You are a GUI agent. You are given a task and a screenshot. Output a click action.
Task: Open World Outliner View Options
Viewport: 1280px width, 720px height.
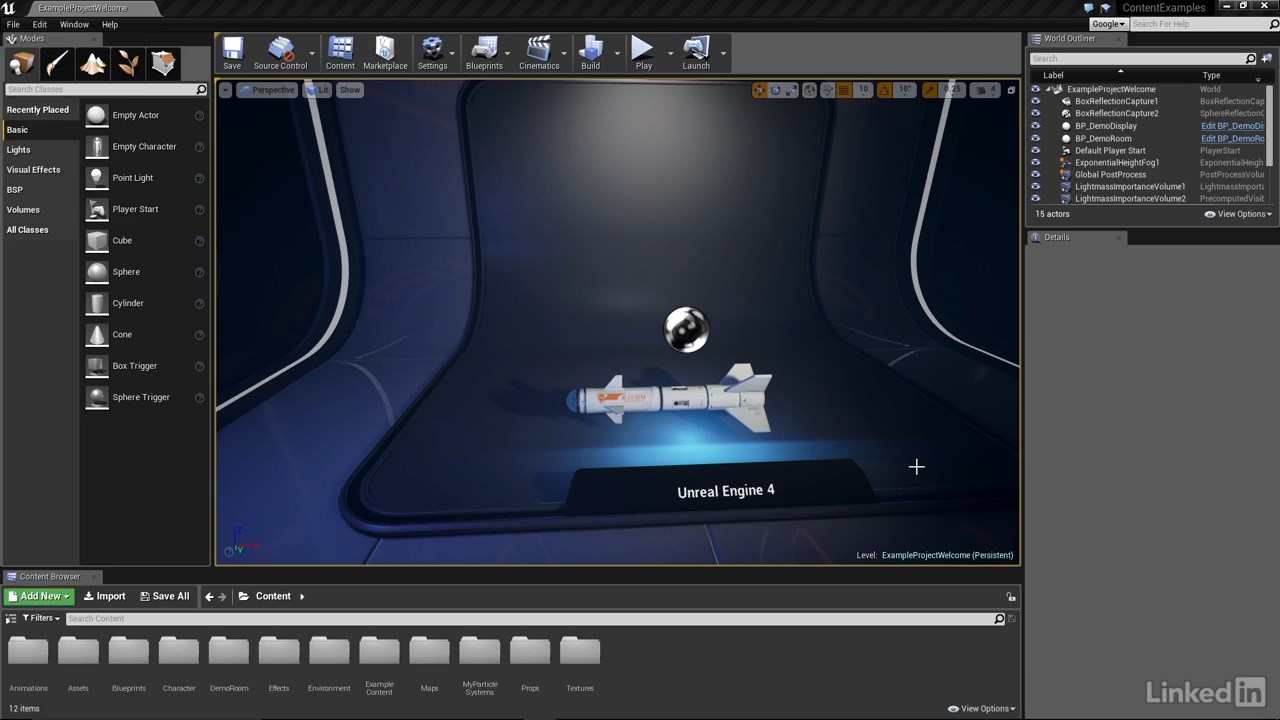click(x=1238, y=214)
